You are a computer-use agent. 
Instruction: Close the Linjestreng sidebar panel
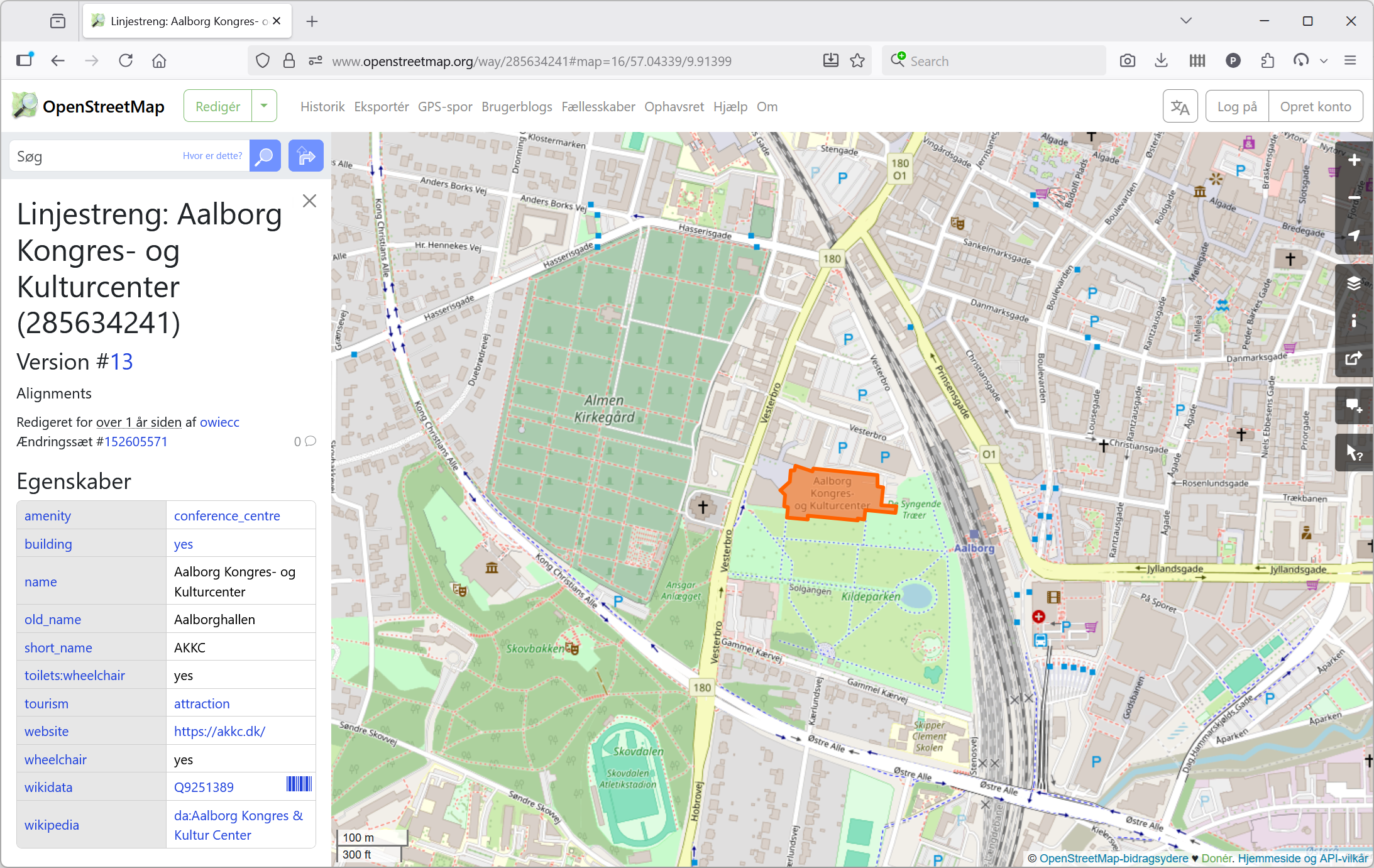click(309, 201)
